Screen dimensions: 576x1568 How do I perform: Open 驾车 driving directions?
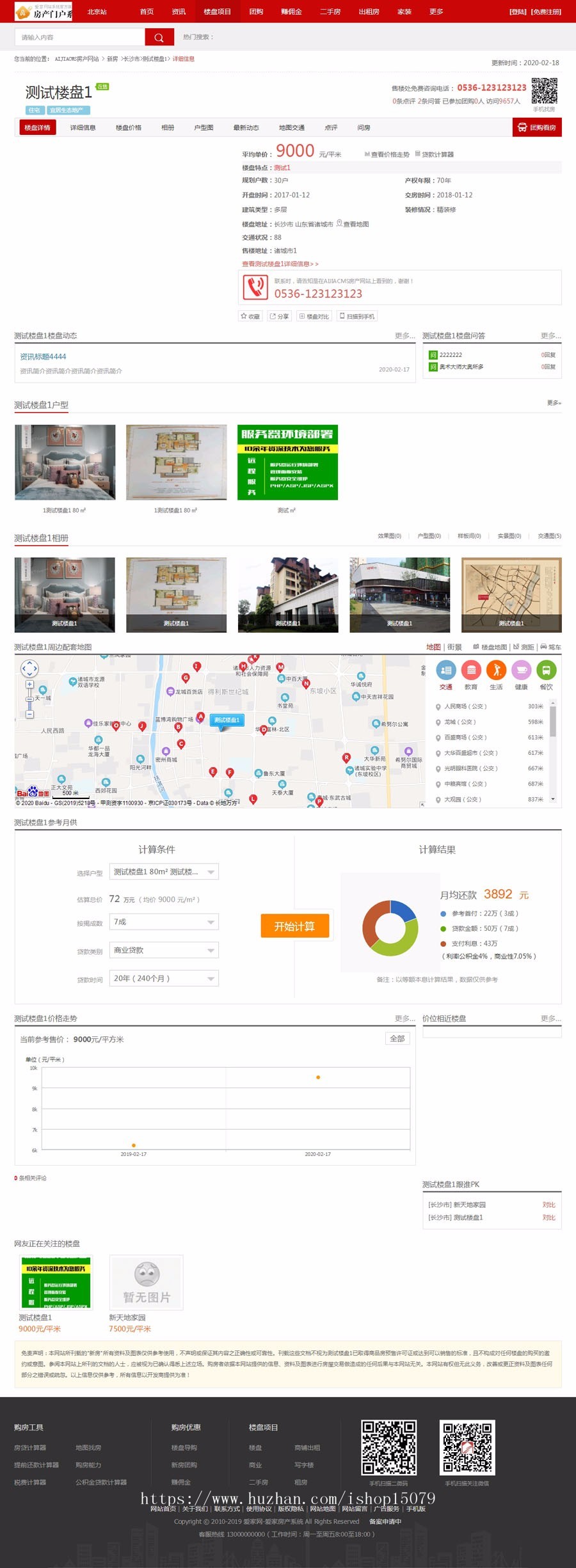pyautogui.click(x=550, y=647)
